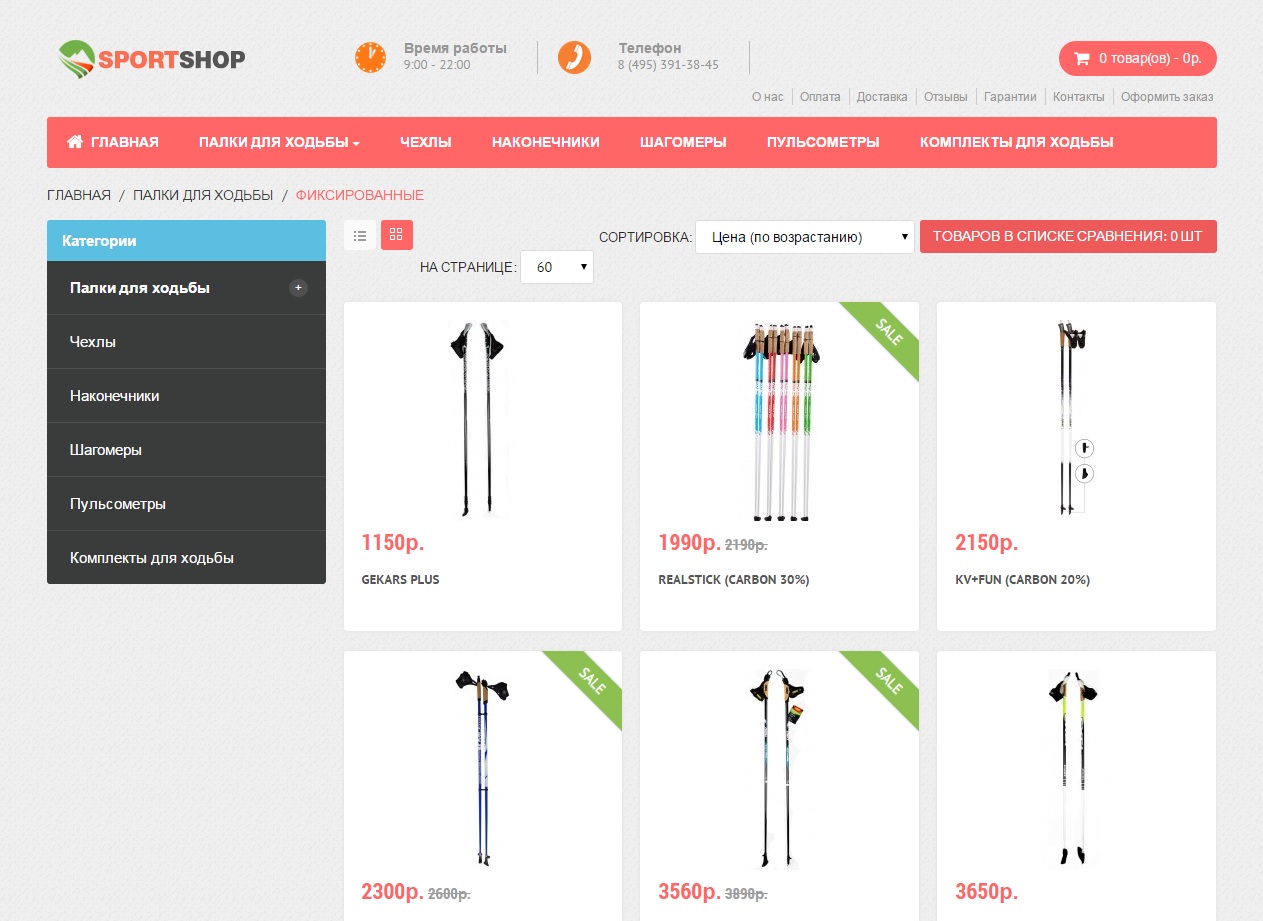Open the Оформить заказ link

coord(1167,97)
